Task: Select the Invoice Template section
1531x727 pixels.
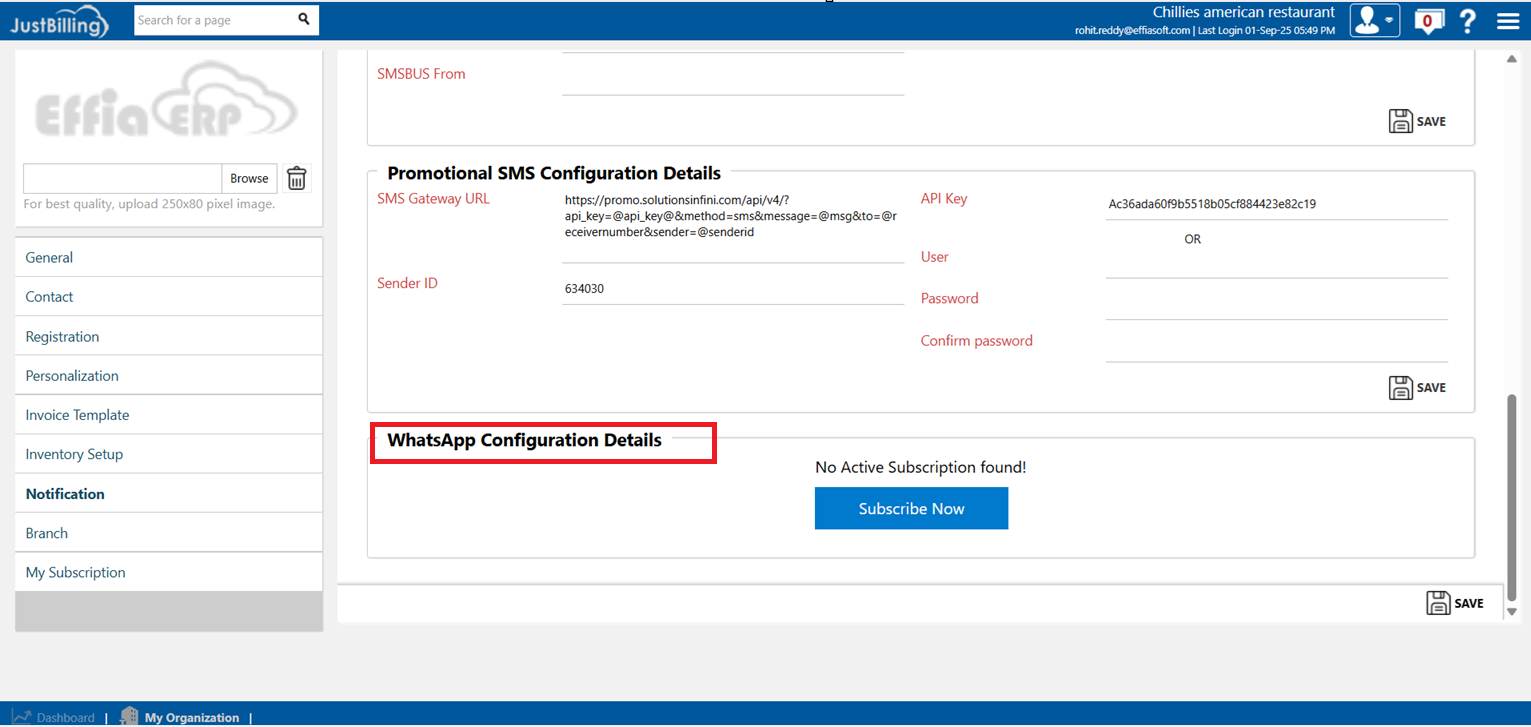Action: click(77, 415)
